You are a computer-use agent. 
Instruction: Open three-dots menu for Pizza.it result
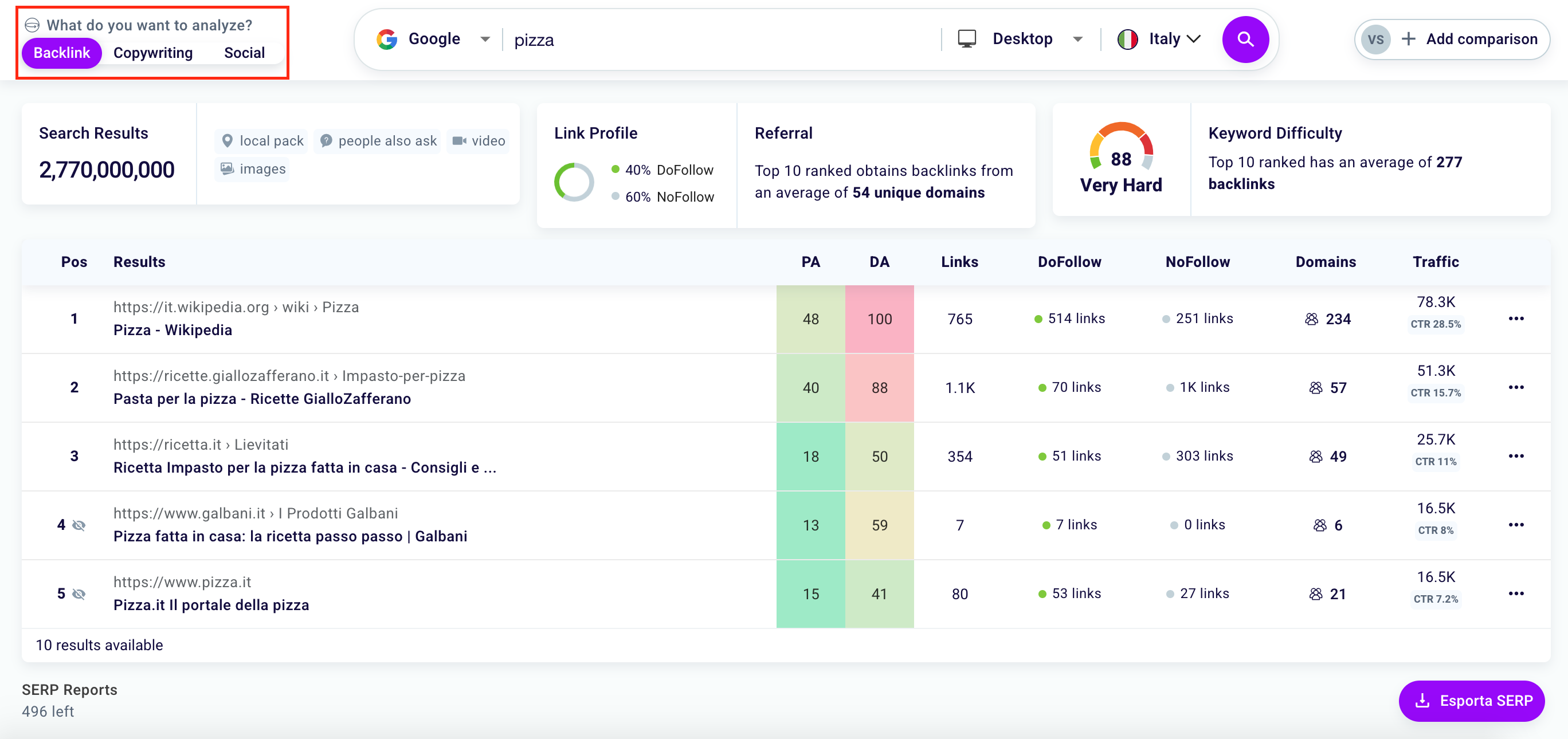click(1516, 593)
